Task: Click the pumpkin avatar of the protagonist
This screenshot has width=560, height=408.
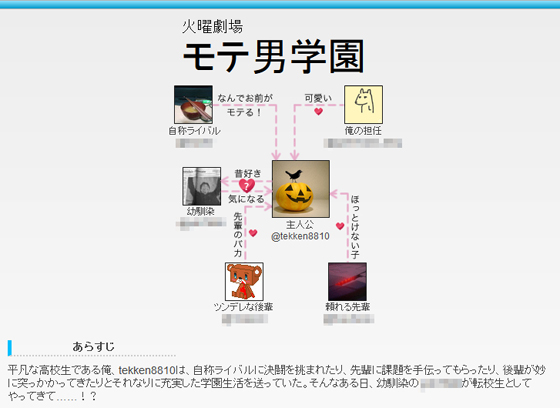Action: pyautogui.click(x=301, y=189)
